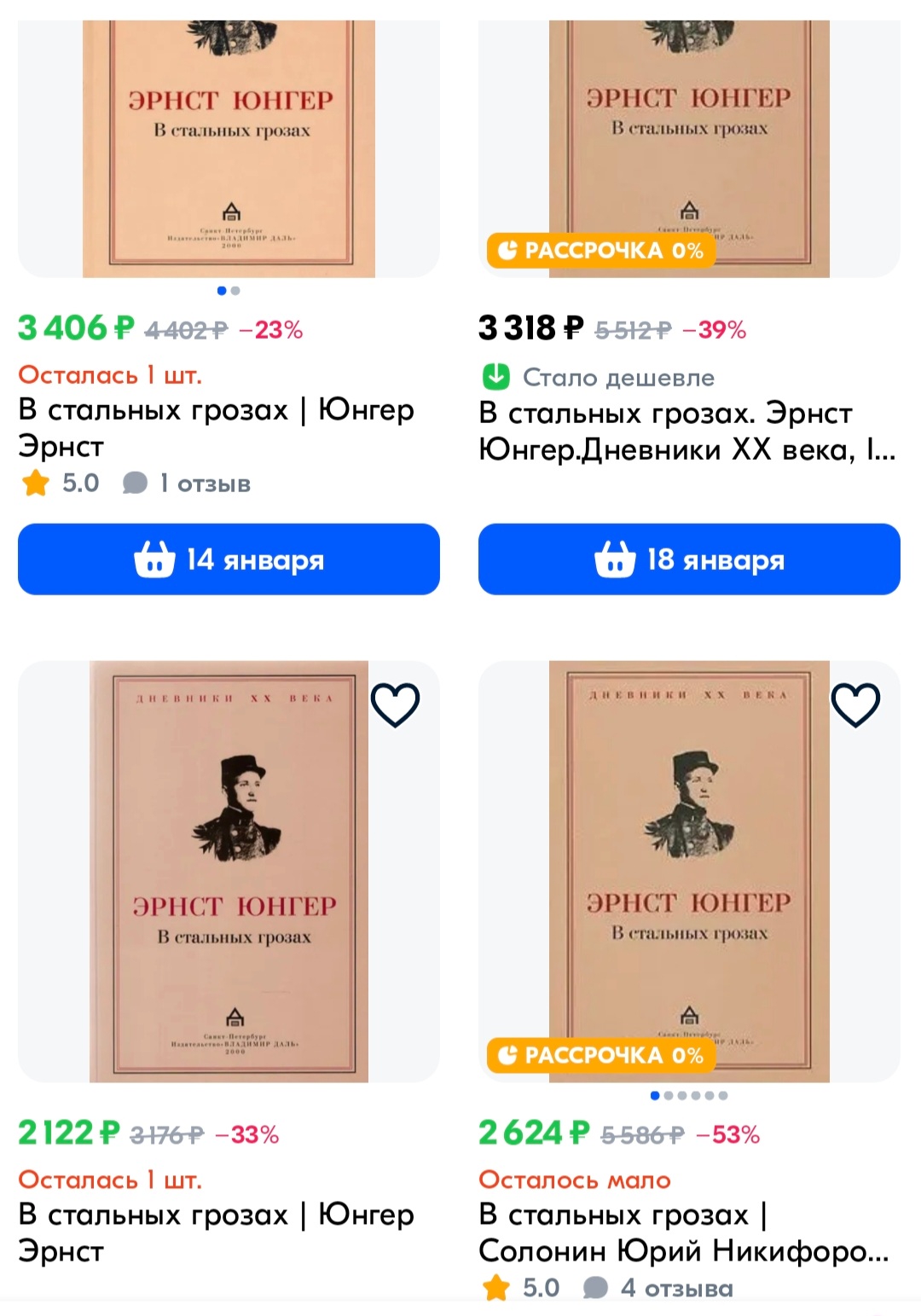
Task: Open title В стальных грозах | Солонин Юрий
Action: [x=684, y=1232]
